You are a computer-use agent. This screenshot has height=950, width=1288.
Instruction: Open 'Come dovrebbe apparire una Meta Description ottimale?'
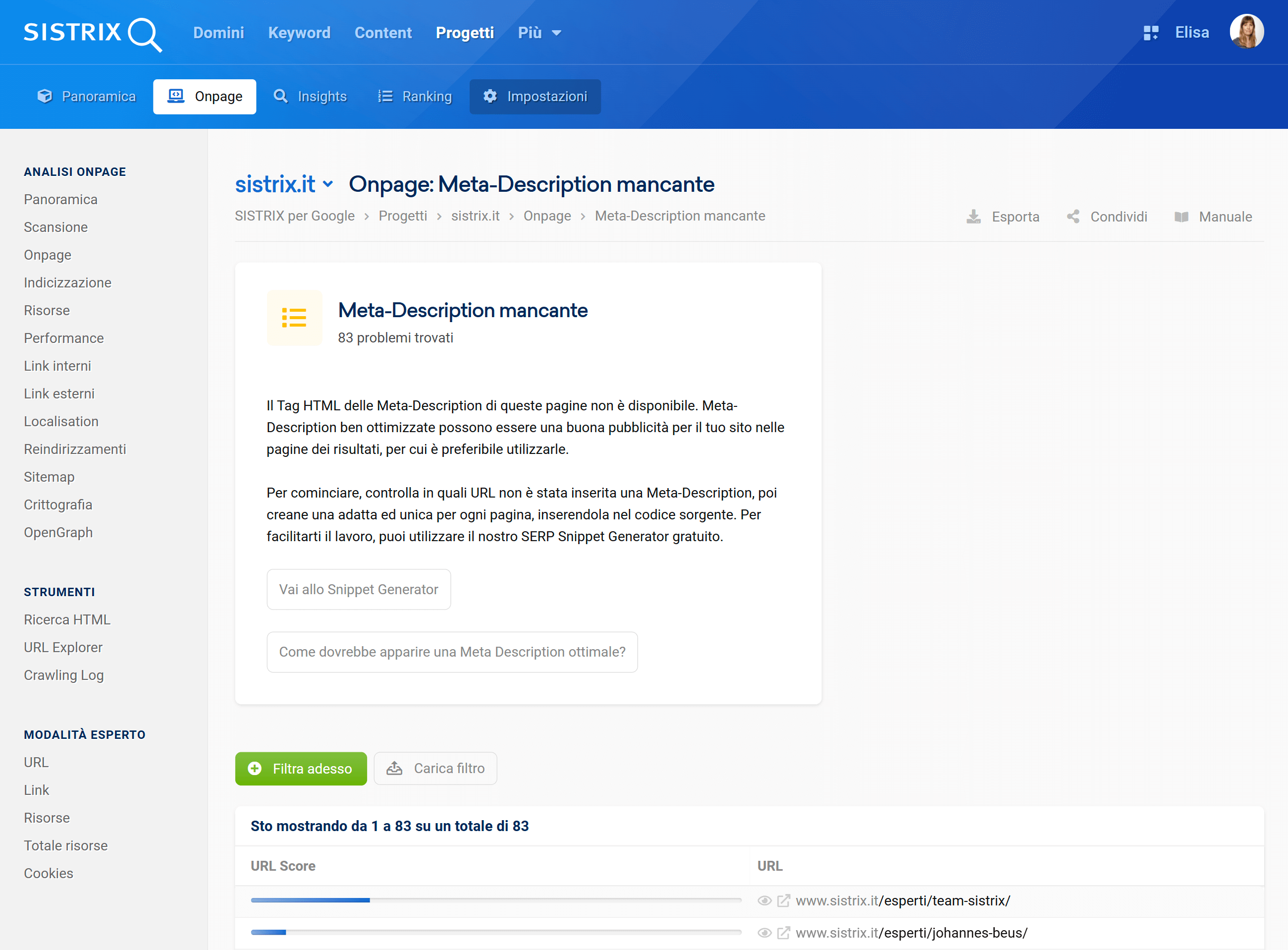pyautogui.click(x=452, y=652)
